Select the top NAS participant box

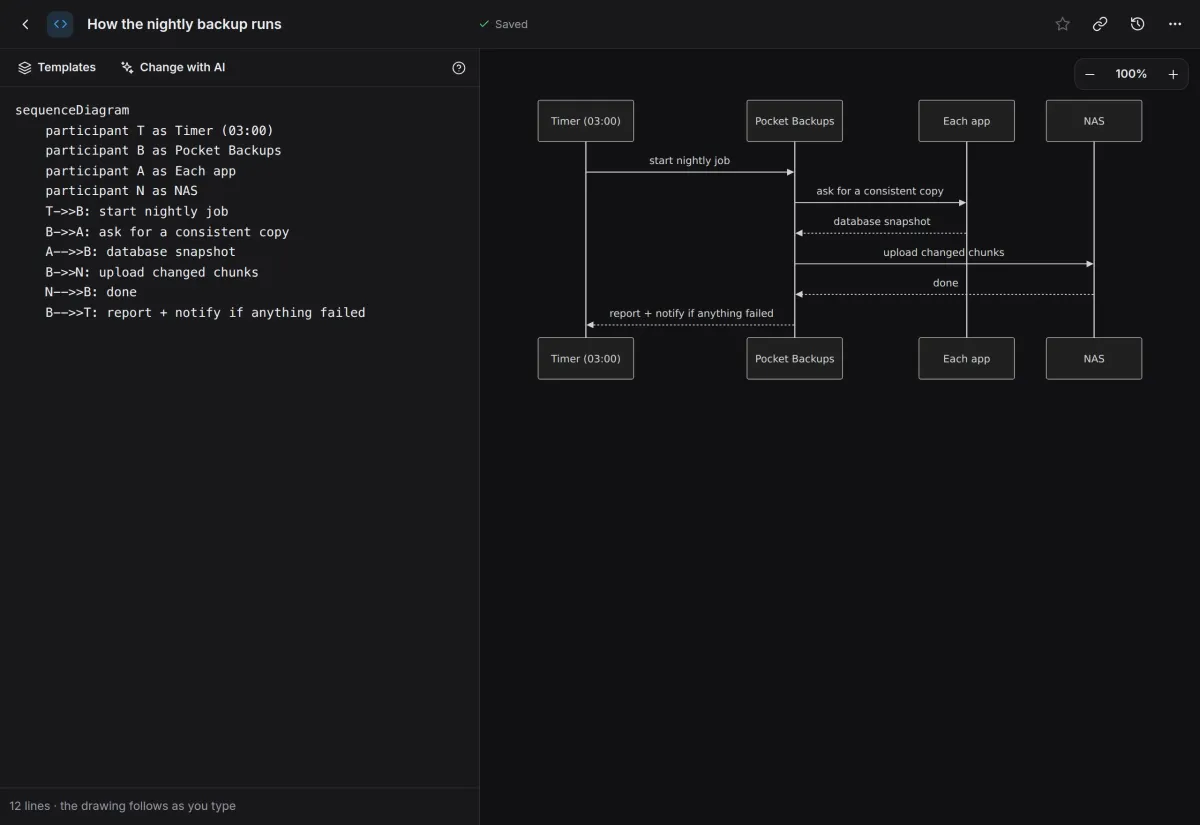coord(1094,121)
